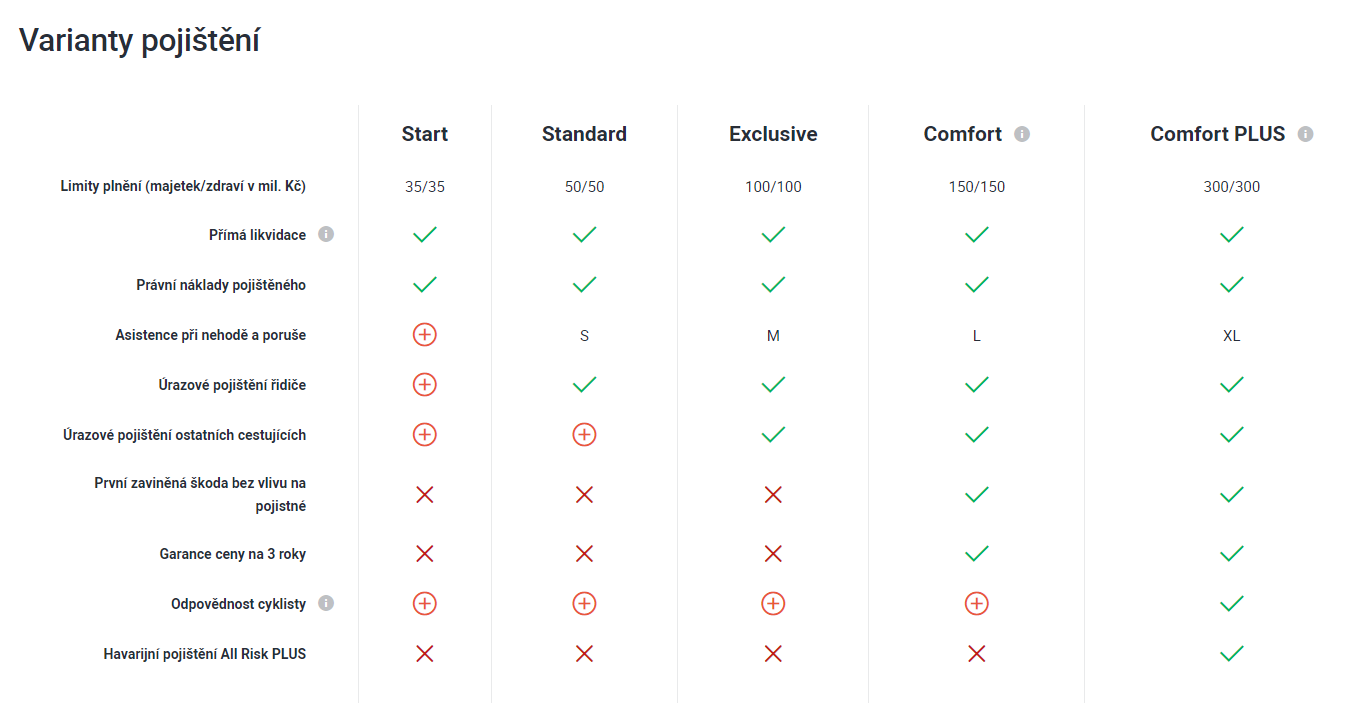Add Odpovědnost cyklisty plus in Standard column
This screenshot has width=1369, height=710.
pyautogui.click(x=585, y=603)
